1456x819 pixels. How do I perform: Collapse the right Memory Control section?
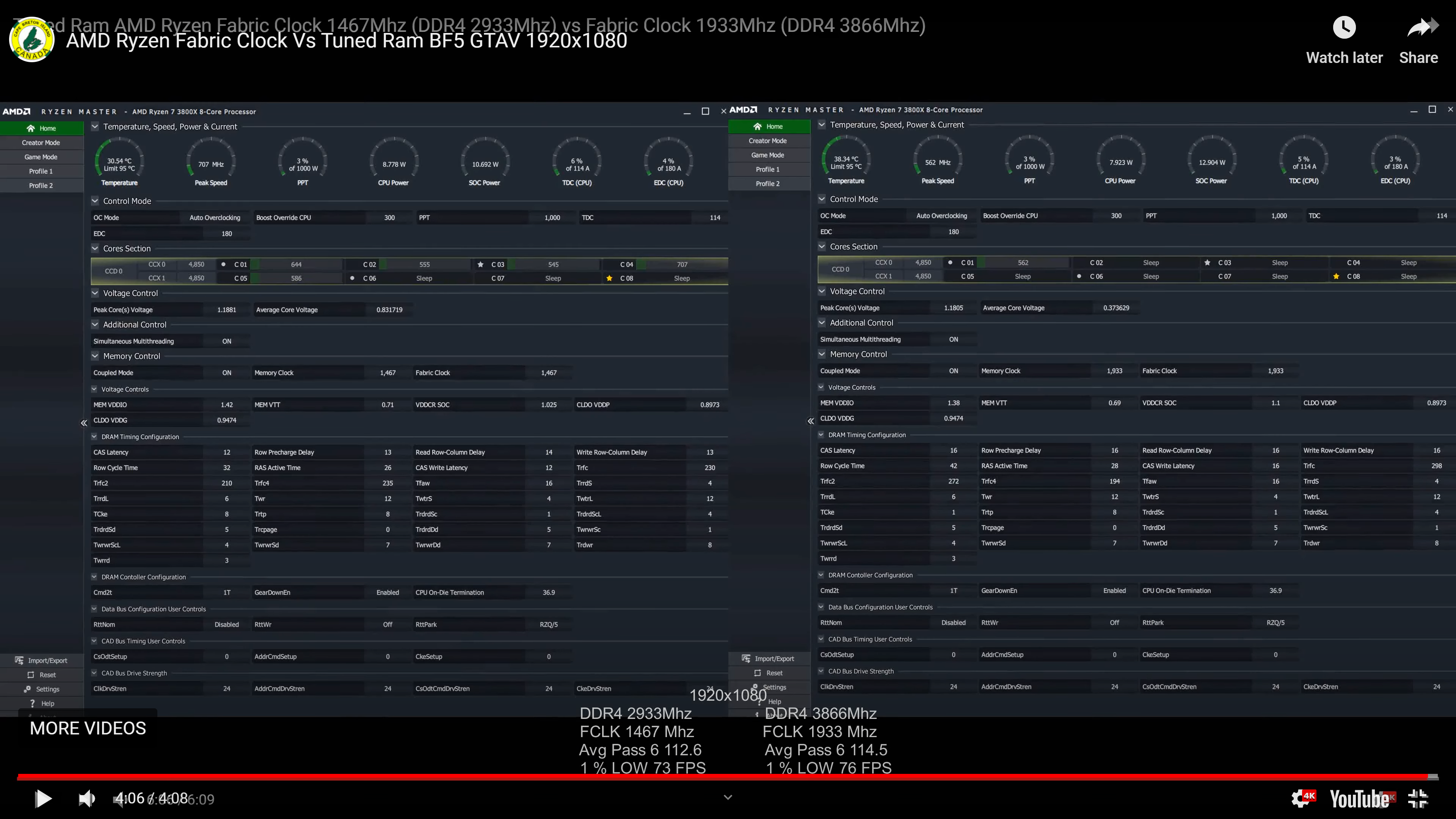click(x=822, y=354)
